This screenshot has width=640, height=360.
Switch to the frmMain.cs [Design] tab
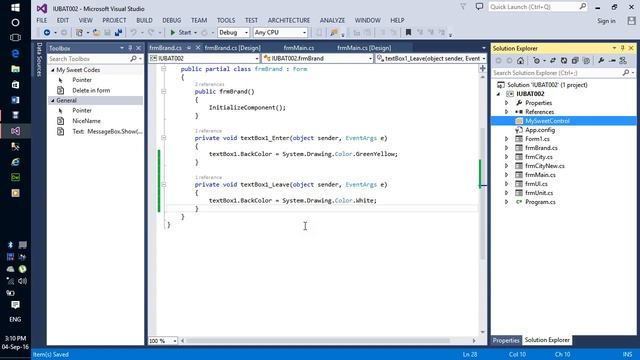[x=364, y=48]
